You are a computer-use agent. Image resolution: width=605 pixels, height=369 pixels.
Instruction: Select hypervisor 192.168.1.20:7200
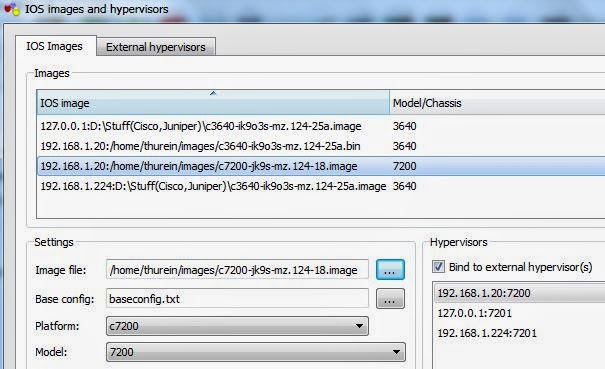520,293
